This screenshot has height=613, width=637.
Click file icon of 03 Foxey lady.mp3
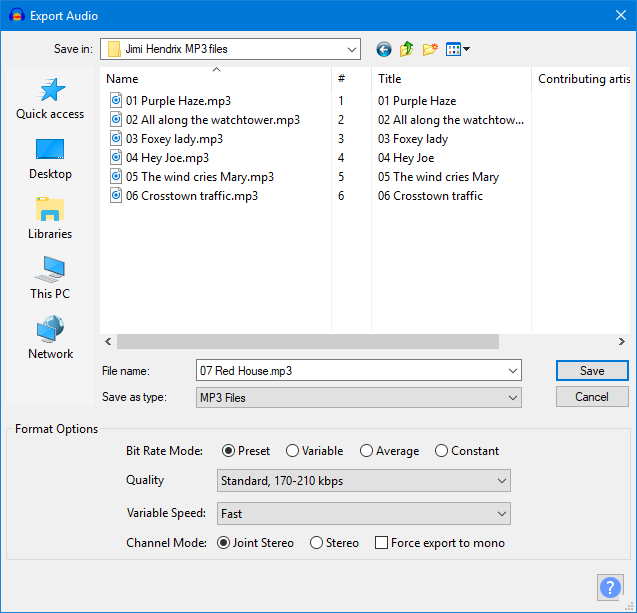[116, 139]
